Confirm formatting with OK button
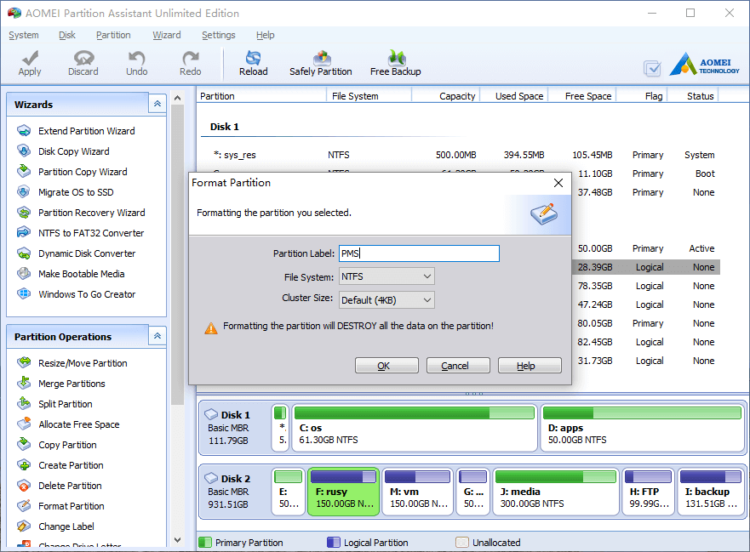Image resolution: width=750 pixels, height=552 pixels. (386, 365)
